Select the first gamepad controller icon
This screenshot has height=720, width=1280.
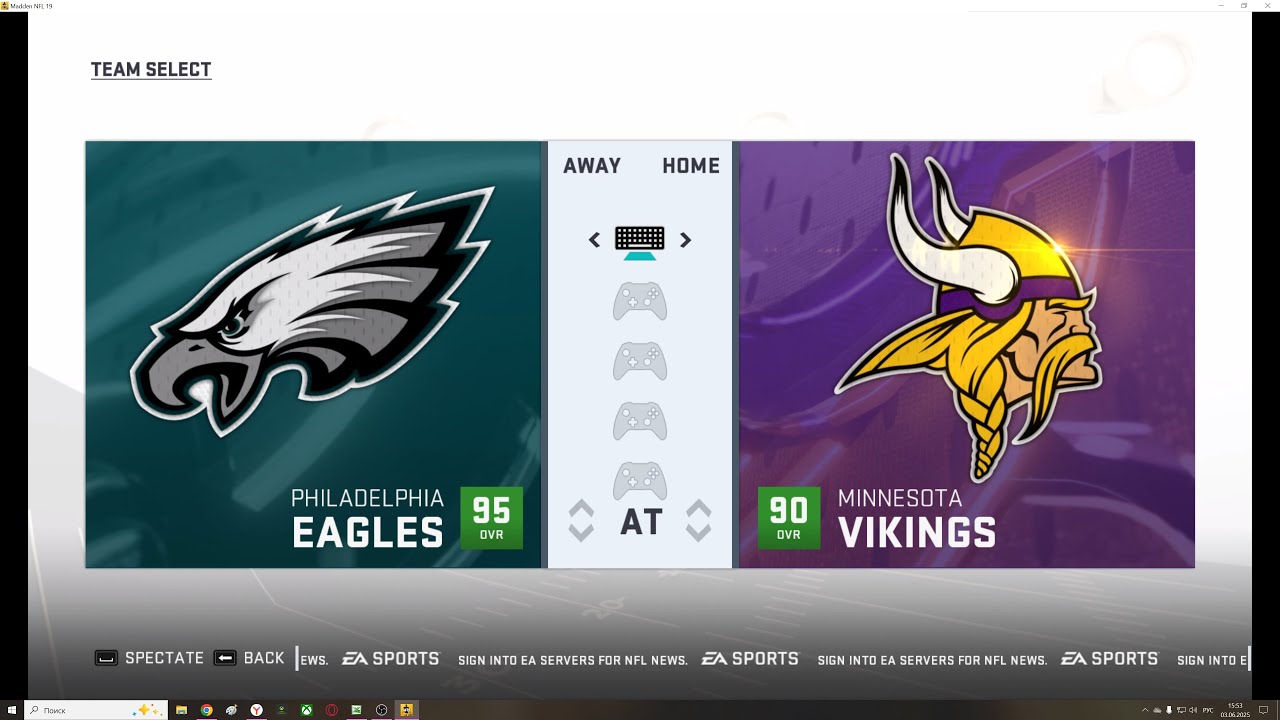click(640, 301)
